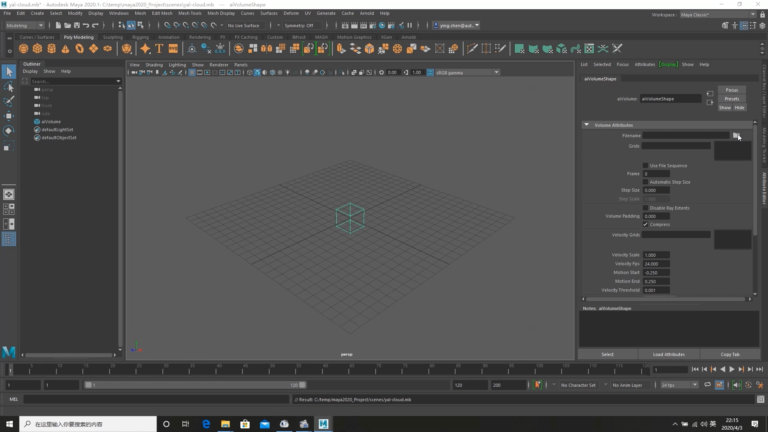Viewport: 768px width, 432px height.
Task: Create a polygon cube from the shelf
Action: click(x=37, y=48)
